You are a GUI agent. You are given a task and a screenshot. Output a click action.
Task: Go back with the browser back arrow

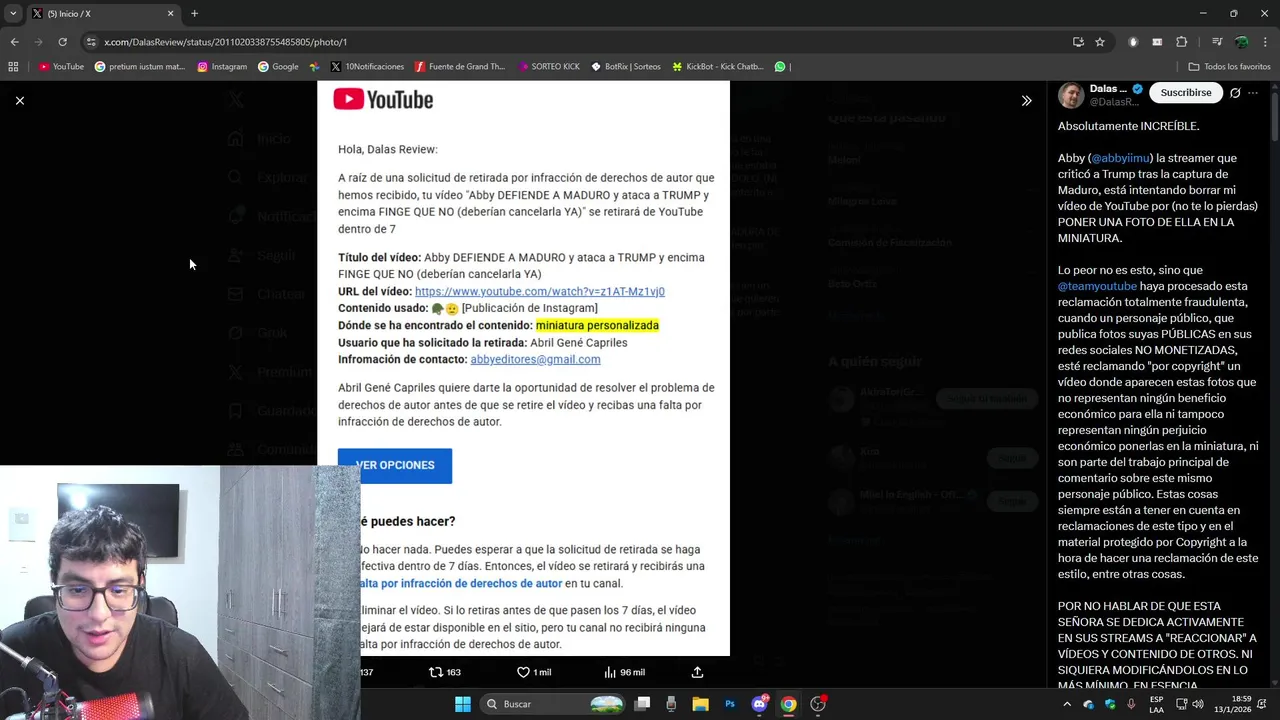[x=14, y=42]
